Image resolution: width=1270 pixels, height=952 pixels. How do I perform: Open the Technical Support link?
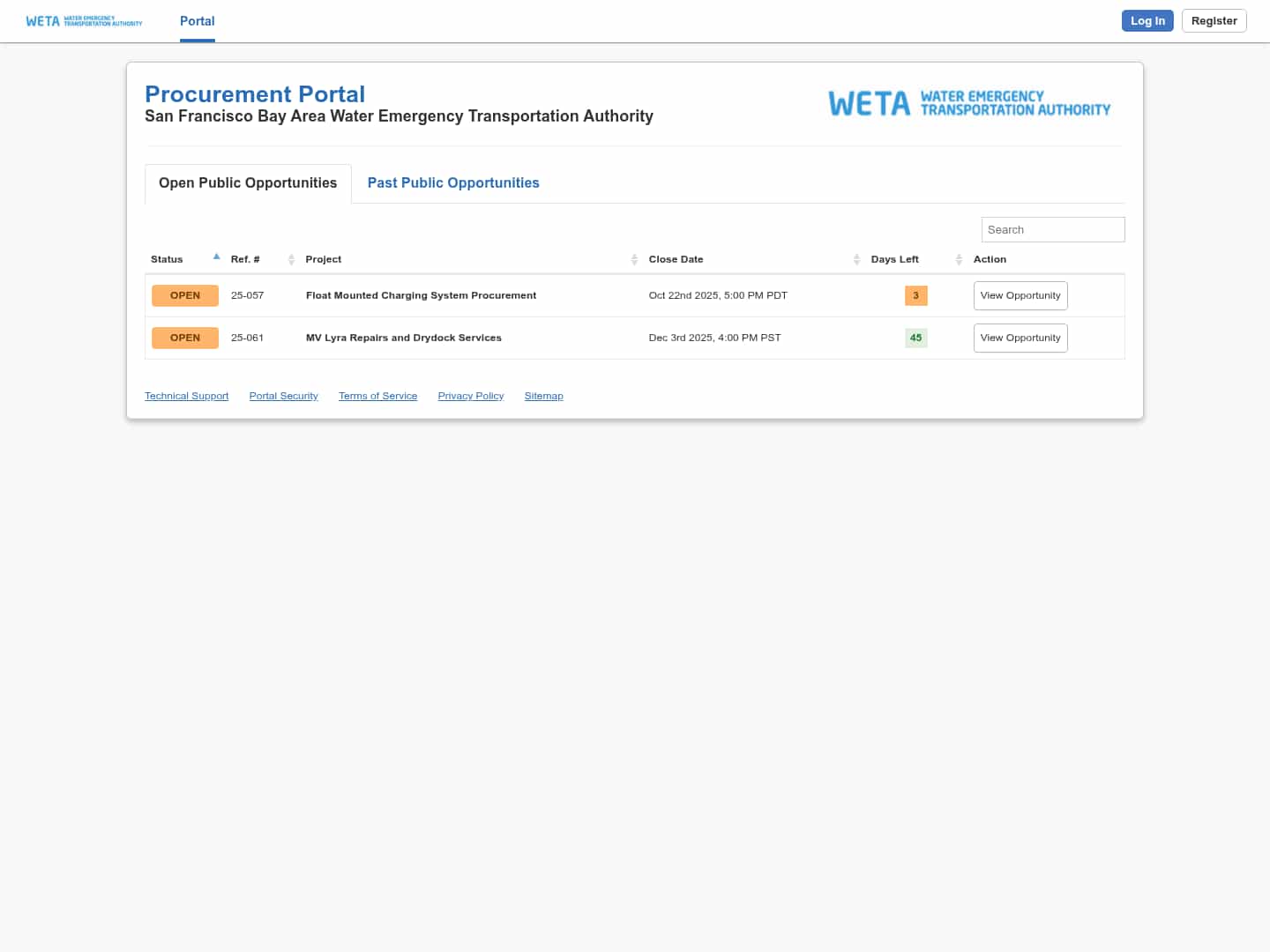pyautogui.click(x=186, y=397)
